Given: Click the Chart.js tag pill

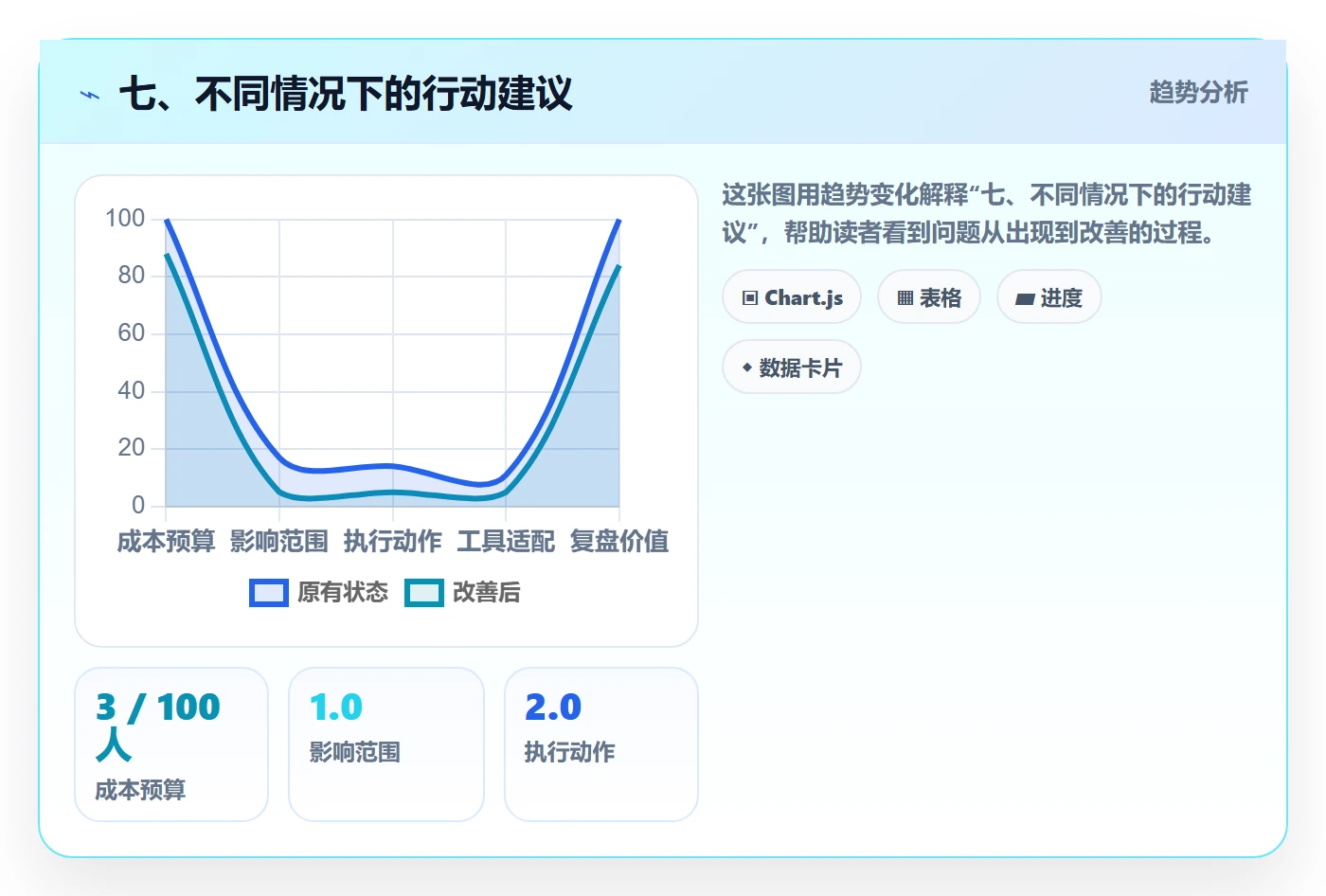Looking at the screenshot, I should point(792,297).
